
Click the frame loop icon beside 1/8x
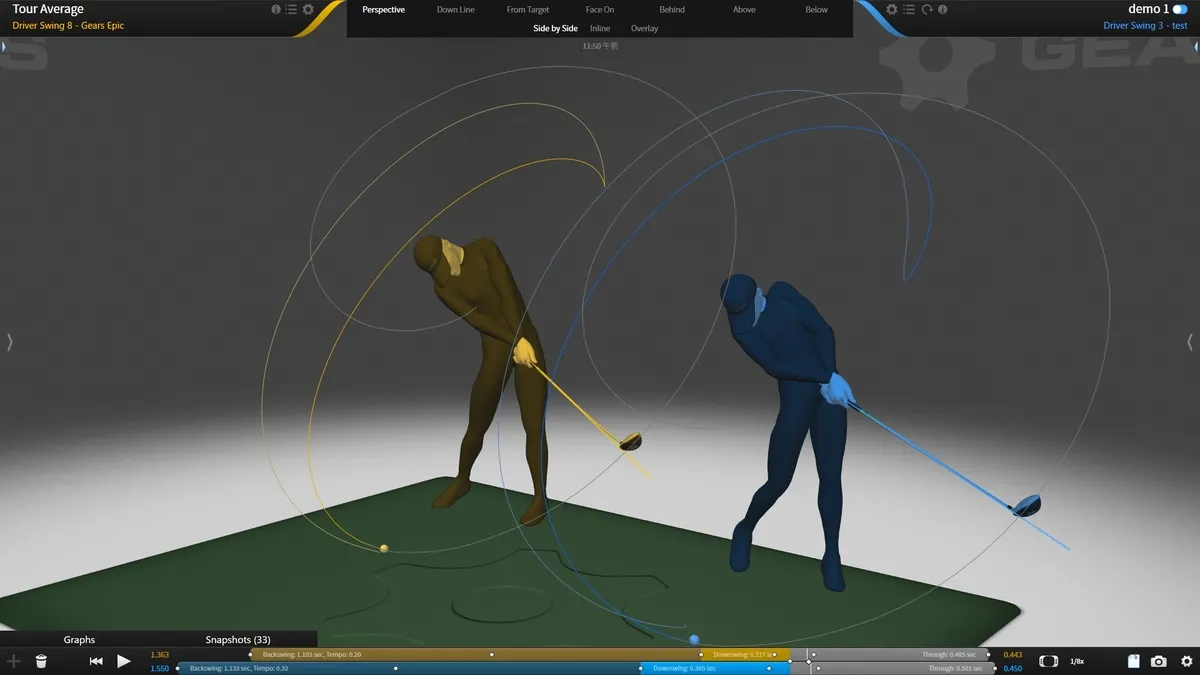(1048, 661)
